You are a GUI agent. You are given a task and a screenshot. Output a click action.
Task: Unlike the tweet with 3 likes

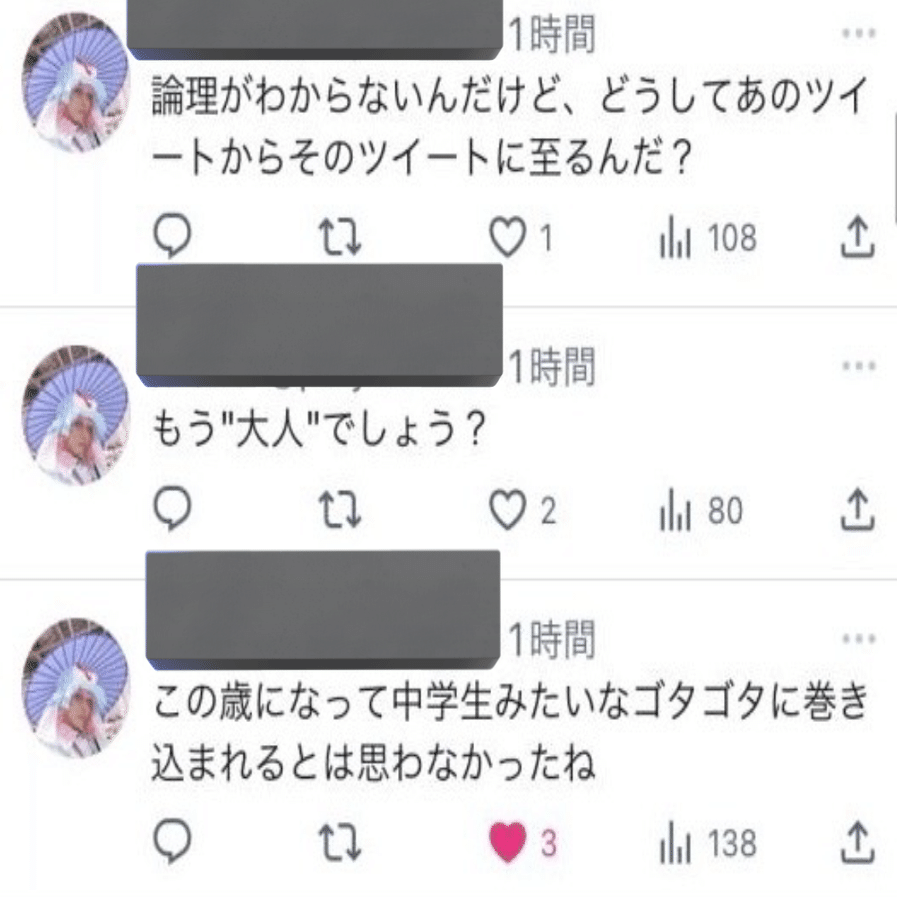point(510,843)
